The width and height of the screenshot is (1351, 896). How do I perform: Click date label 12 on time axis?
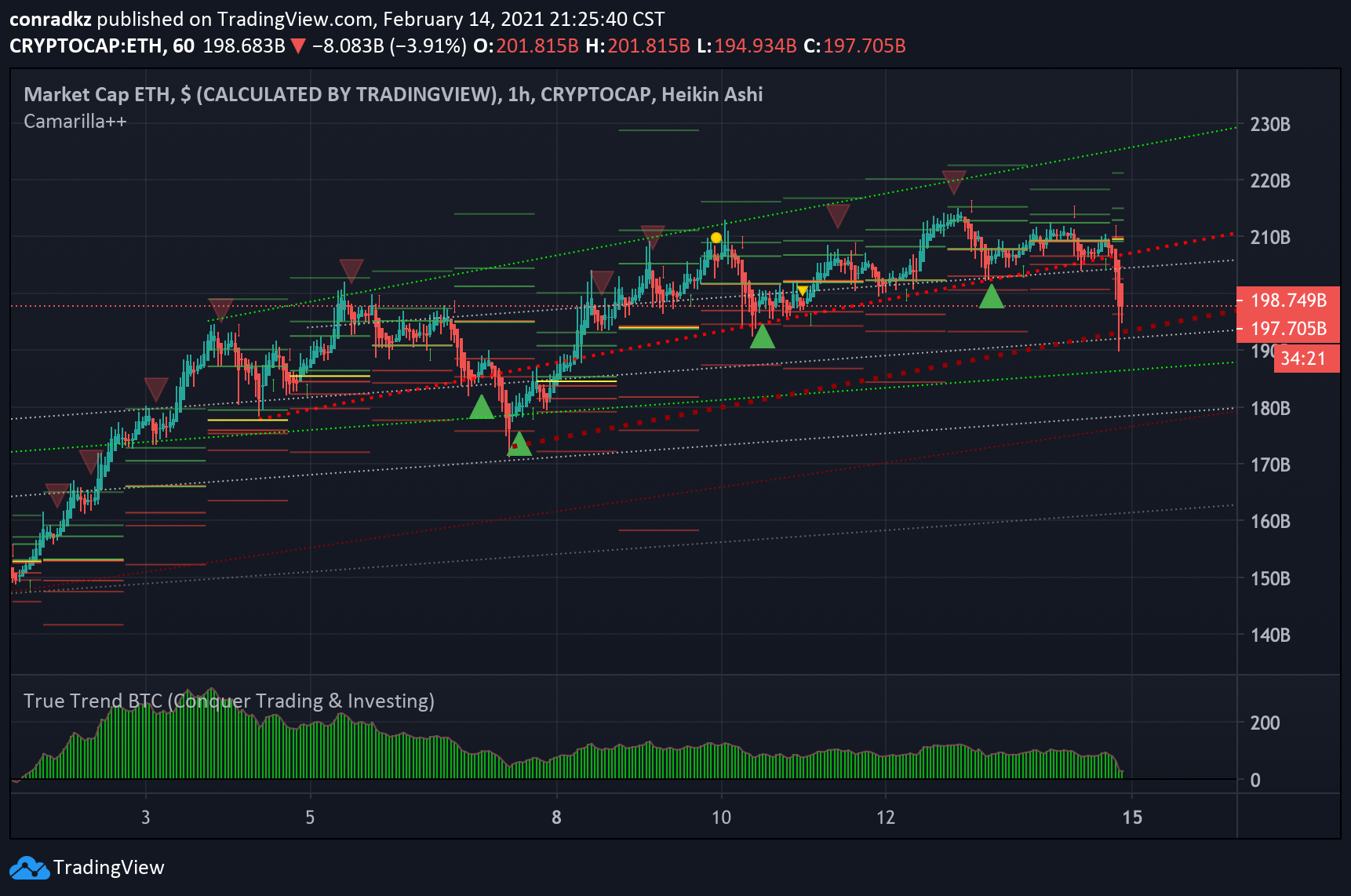tap(886, 818)
